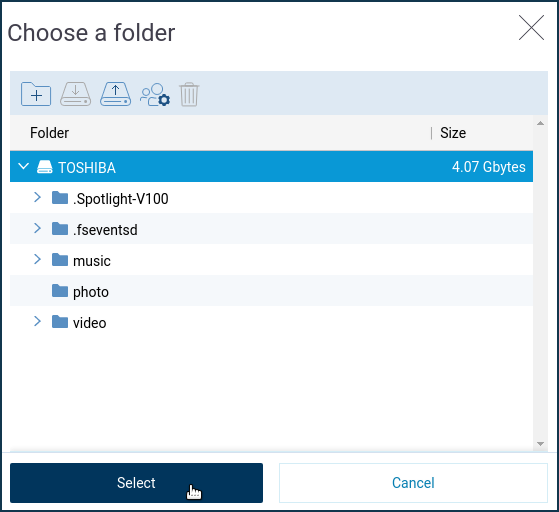Click the Cancel button
The image size is (559, 512).
tap(413, 483)
